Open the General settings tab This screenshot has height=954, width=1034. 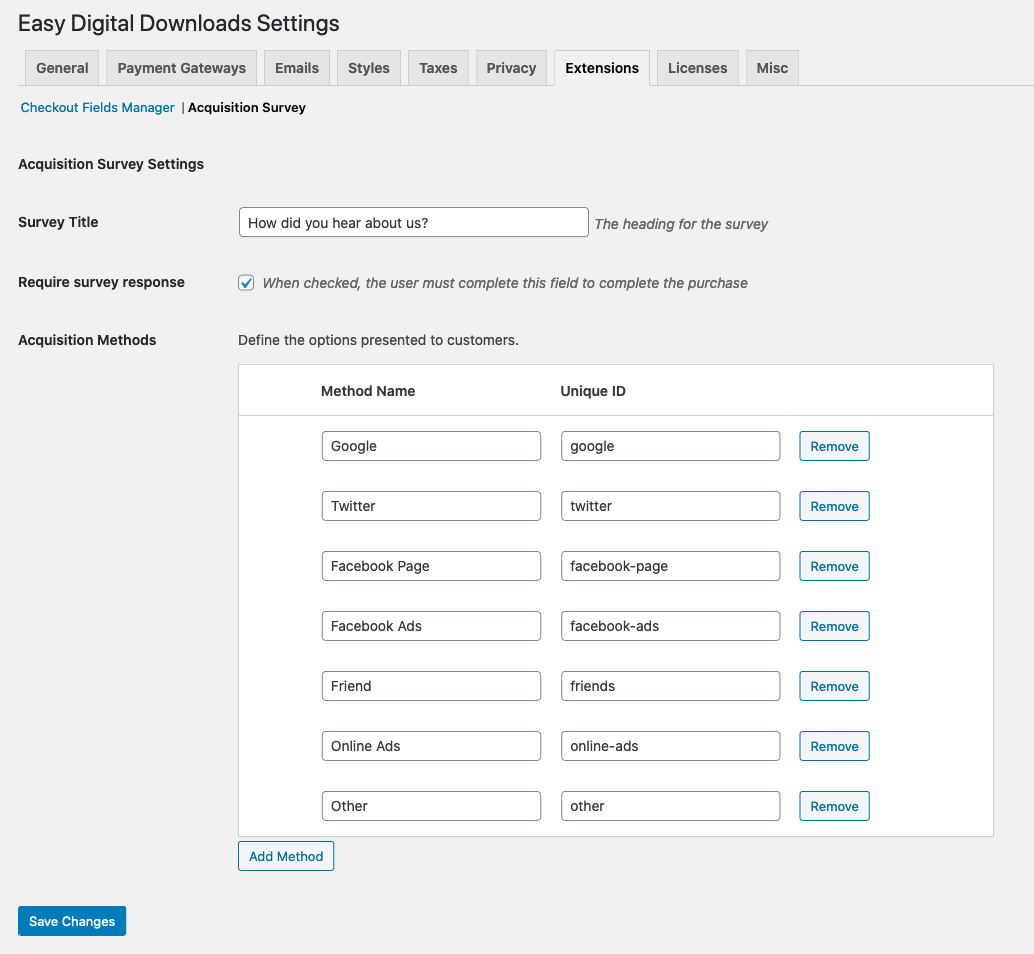[x=62, y=68]
